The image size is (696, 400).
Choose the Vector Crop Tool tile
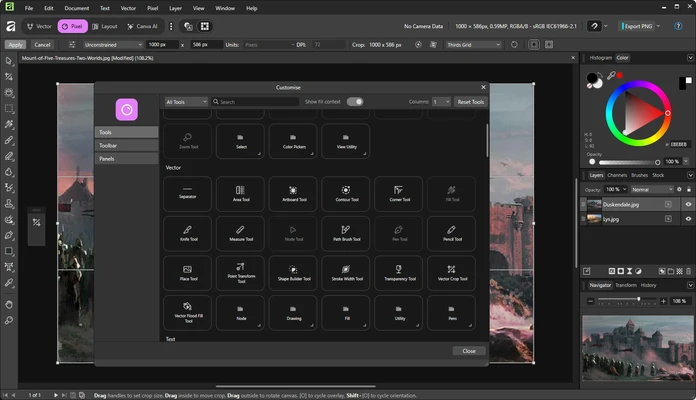[451, 273]
